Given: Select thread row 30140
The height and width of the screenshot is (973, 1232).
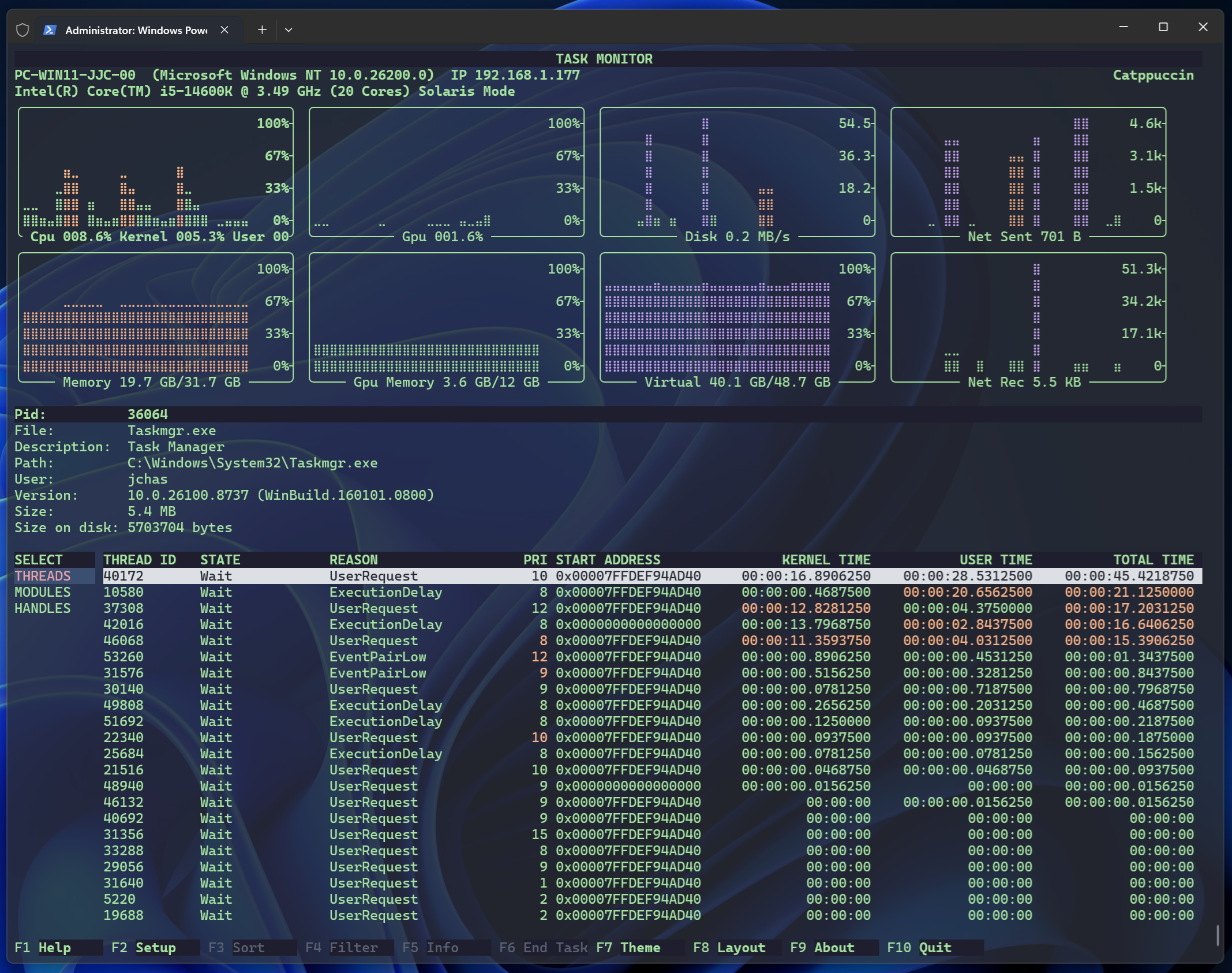Looking at the screenshot, I should (652, 689).
